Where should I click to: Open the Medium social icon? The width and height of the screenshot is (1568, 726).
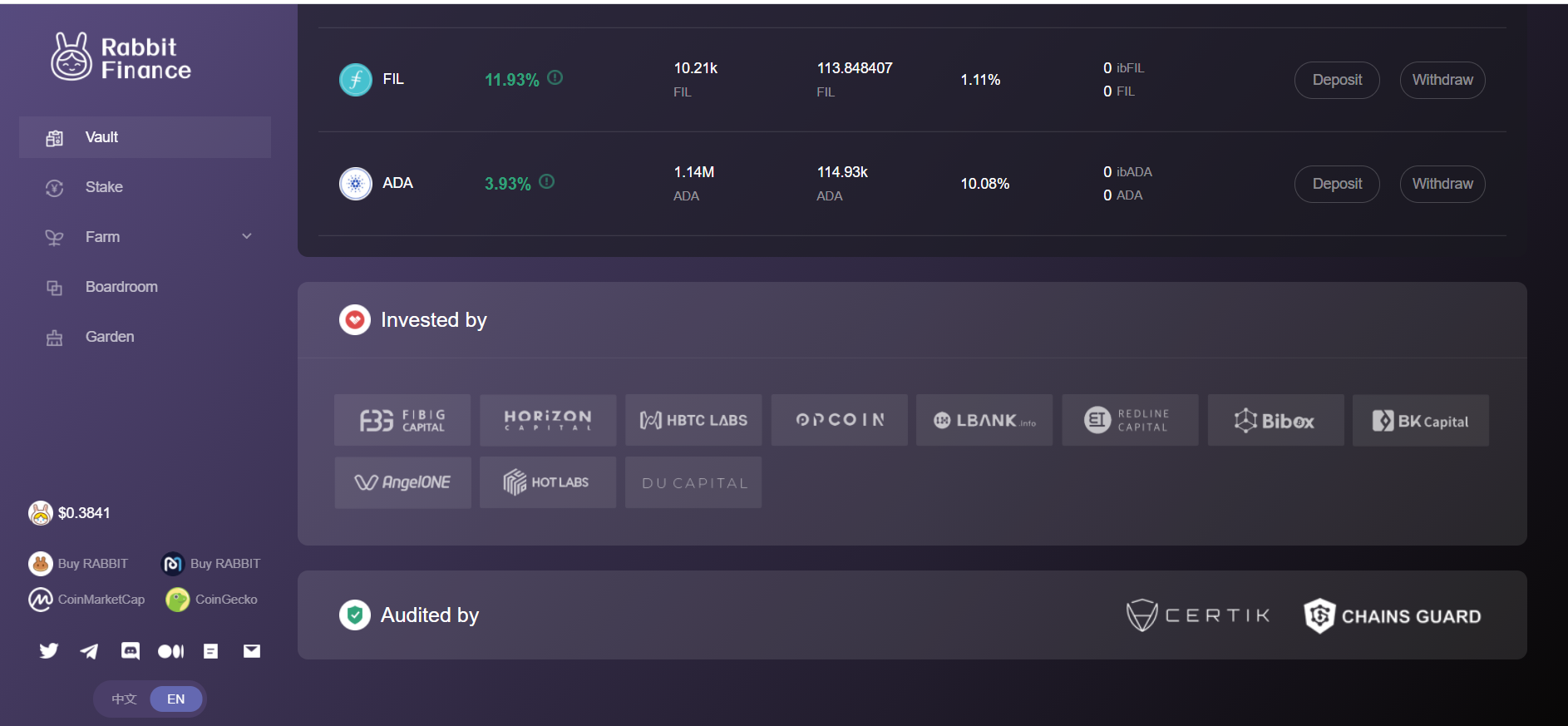point(170,651)
